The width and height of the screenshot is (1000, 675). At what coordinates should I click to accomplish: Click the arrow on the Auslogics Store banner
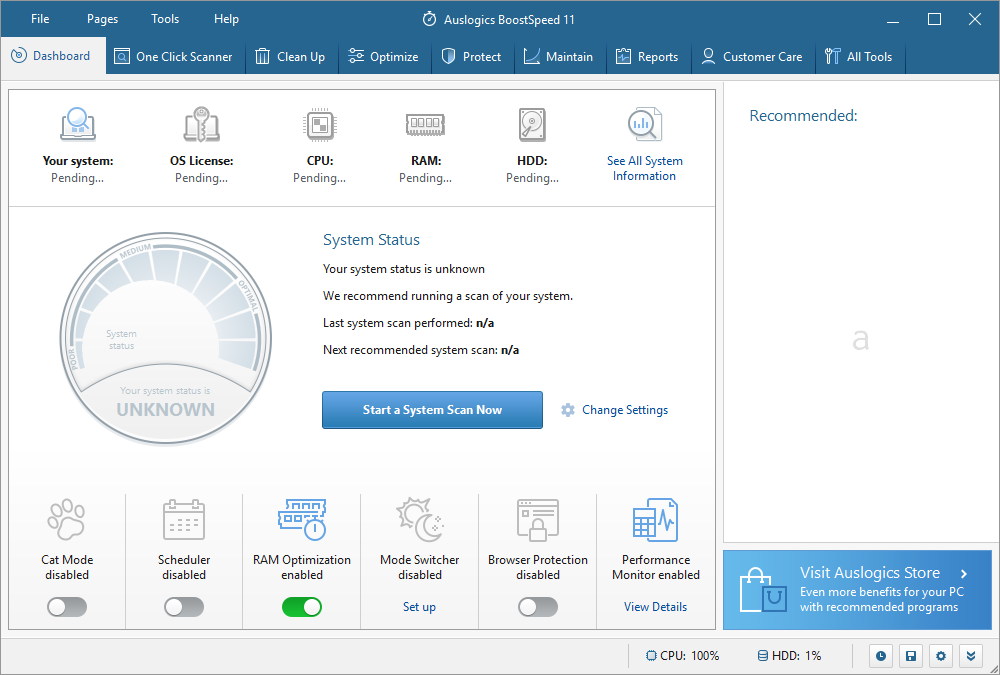click(x=964, y=574)
